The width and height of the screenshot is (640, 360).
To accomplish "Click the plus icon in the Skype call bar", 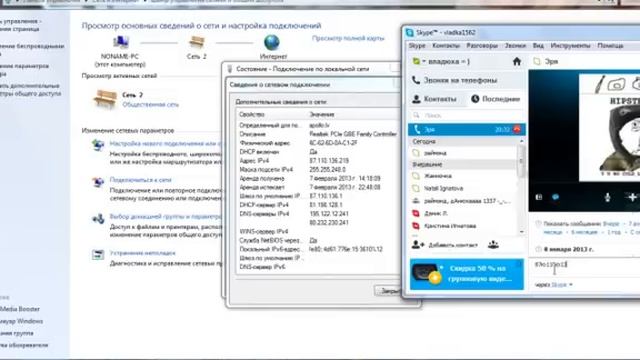I will (x=632, y=197).
